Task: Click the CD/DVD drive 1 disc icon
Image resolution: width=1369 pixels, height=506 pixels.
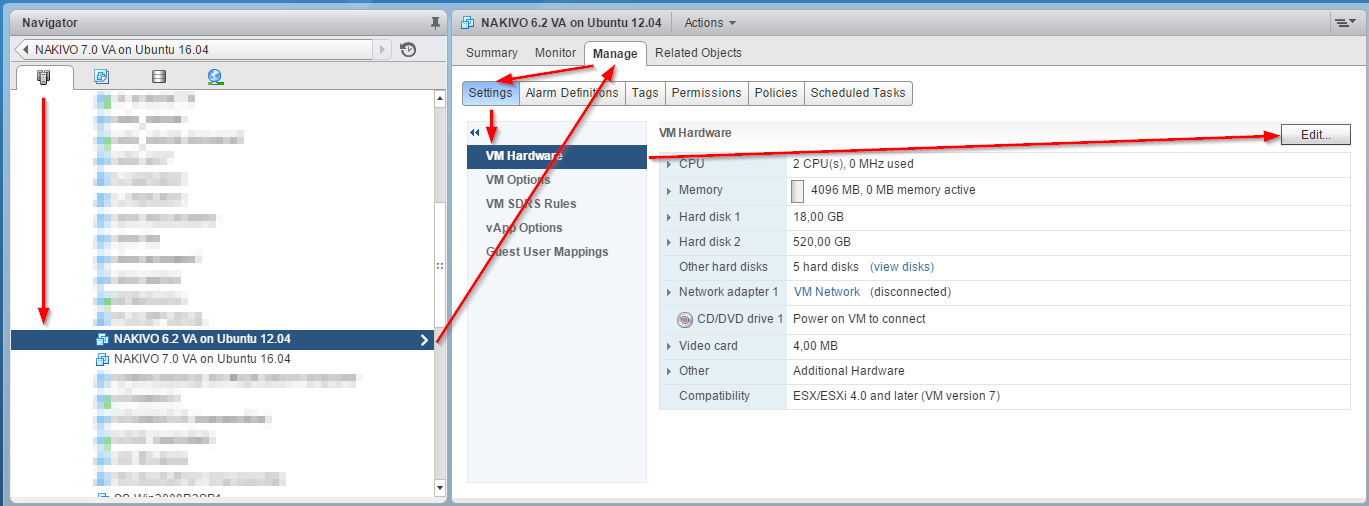Action: (684, 320)
